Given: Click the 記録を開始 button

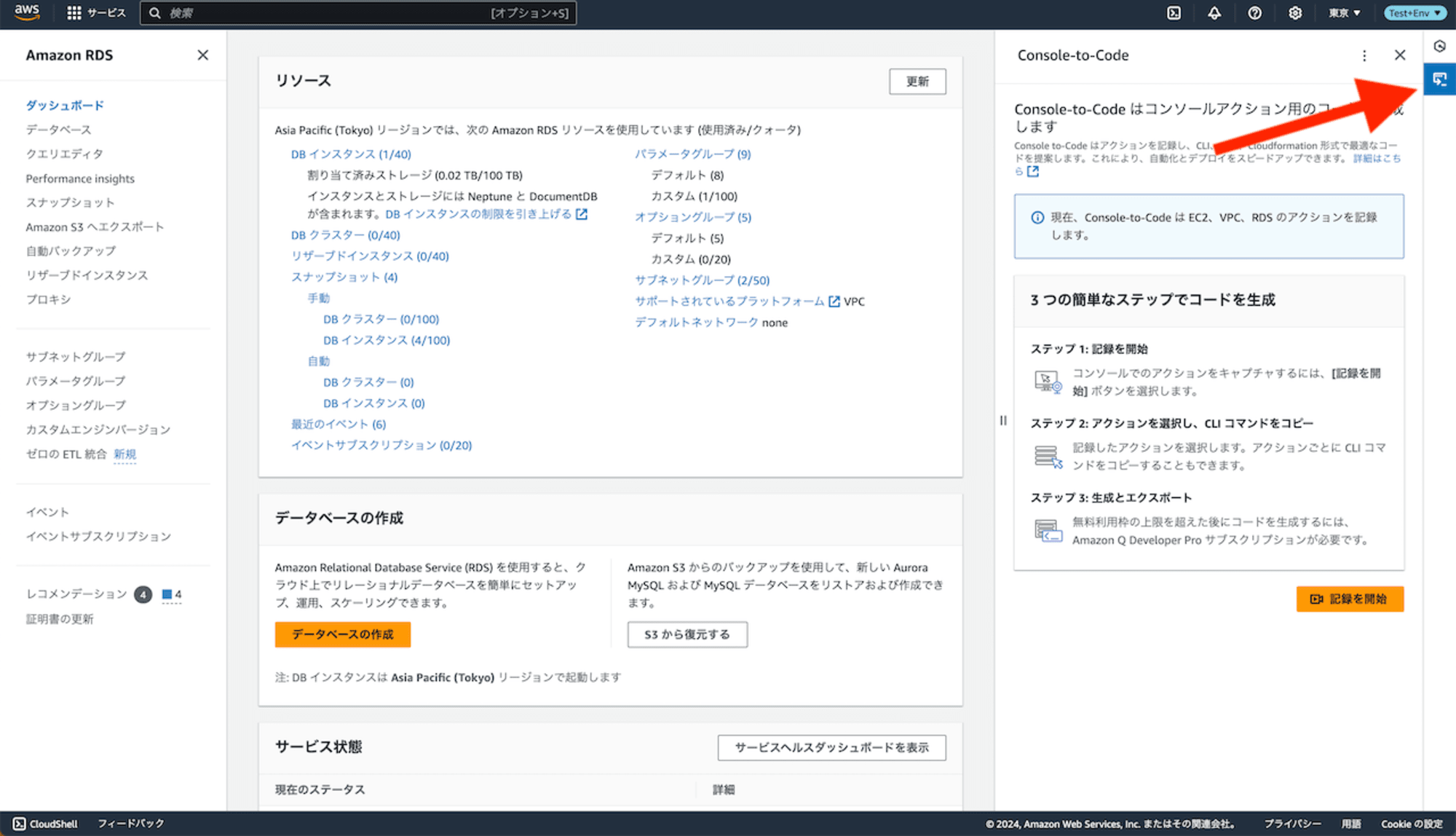Looking at the screenshot, I should 1350,599.
